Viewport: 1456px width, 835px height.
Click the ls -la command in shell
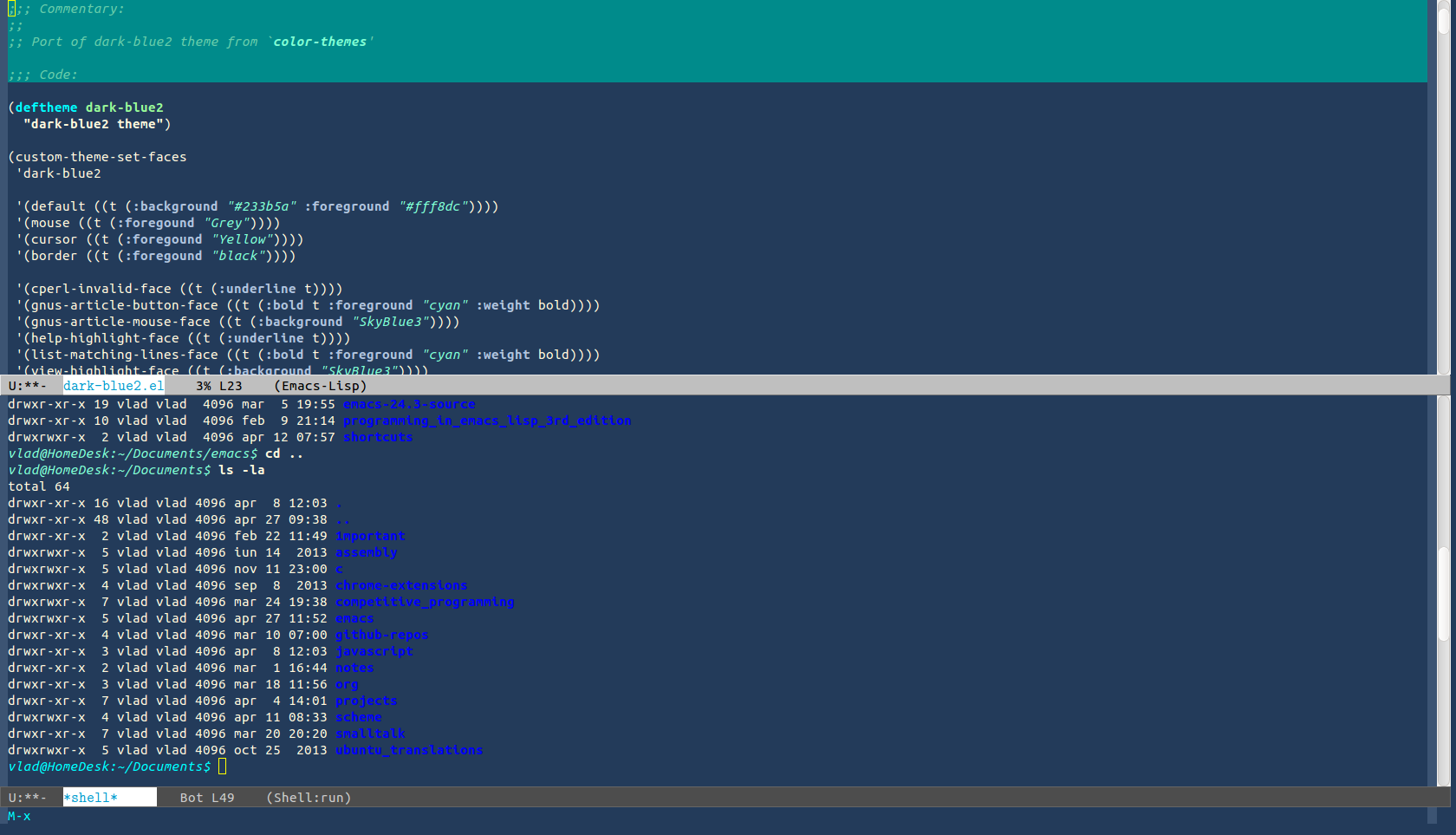click(242, 470)
